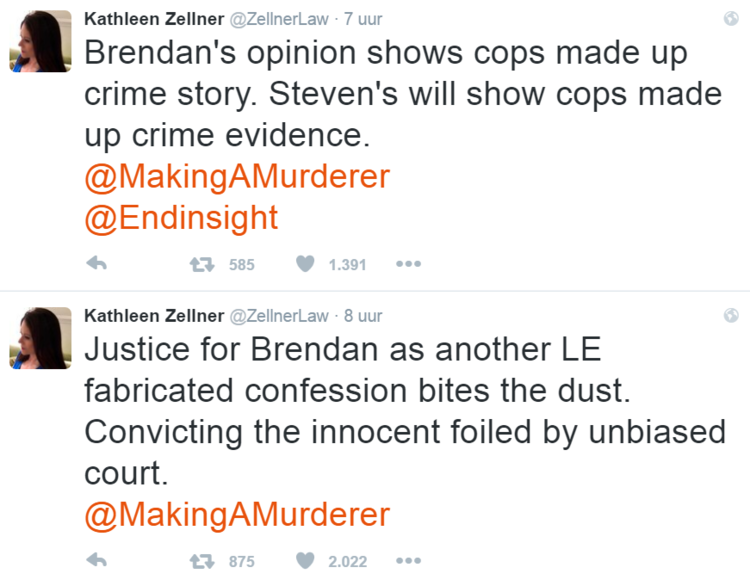Retweet the tweet with 585 retweets

200,265
